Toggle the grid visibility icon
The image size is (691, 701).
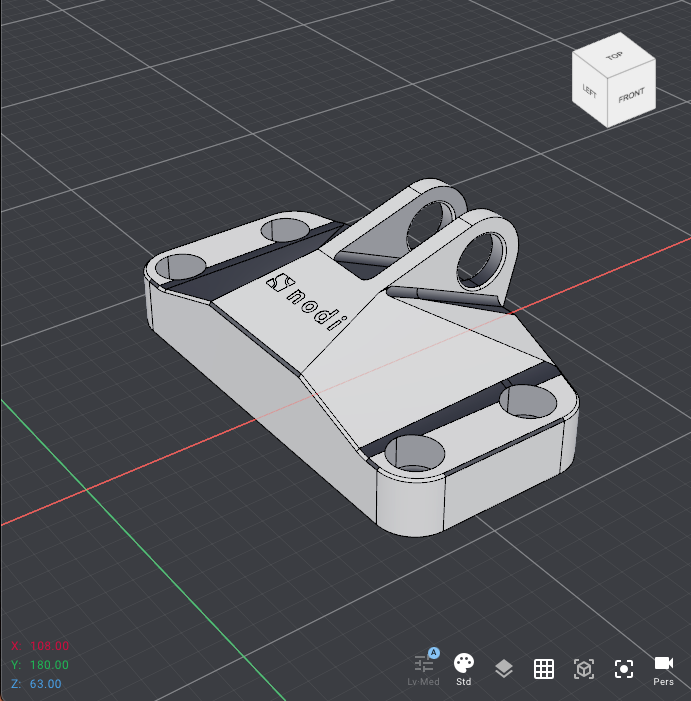[544, 669]
